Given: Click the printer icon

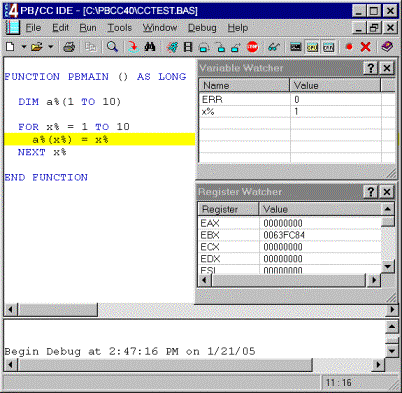Looking at the screenshot, I should click(x=69, y=47).
